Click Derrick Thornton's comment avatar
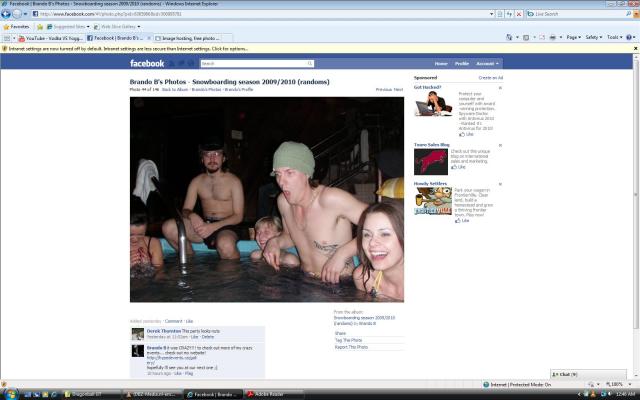Screen dimensions: 640x400 tap(138, 334)
